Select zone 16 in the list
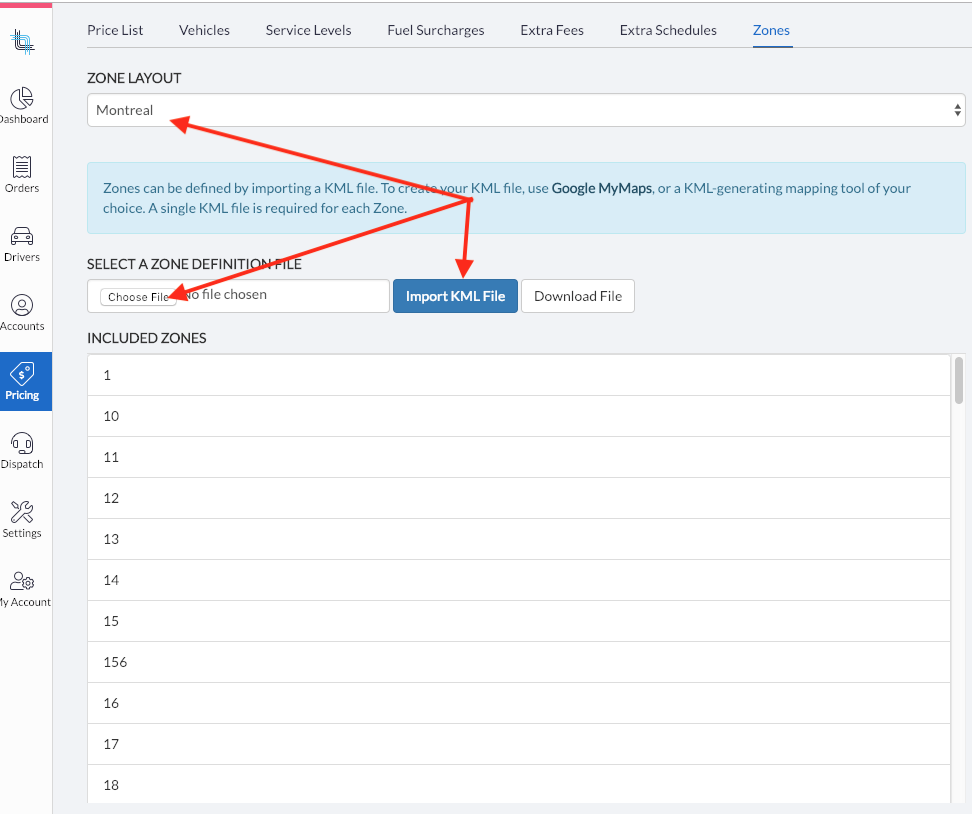 (x=519, y=703)
